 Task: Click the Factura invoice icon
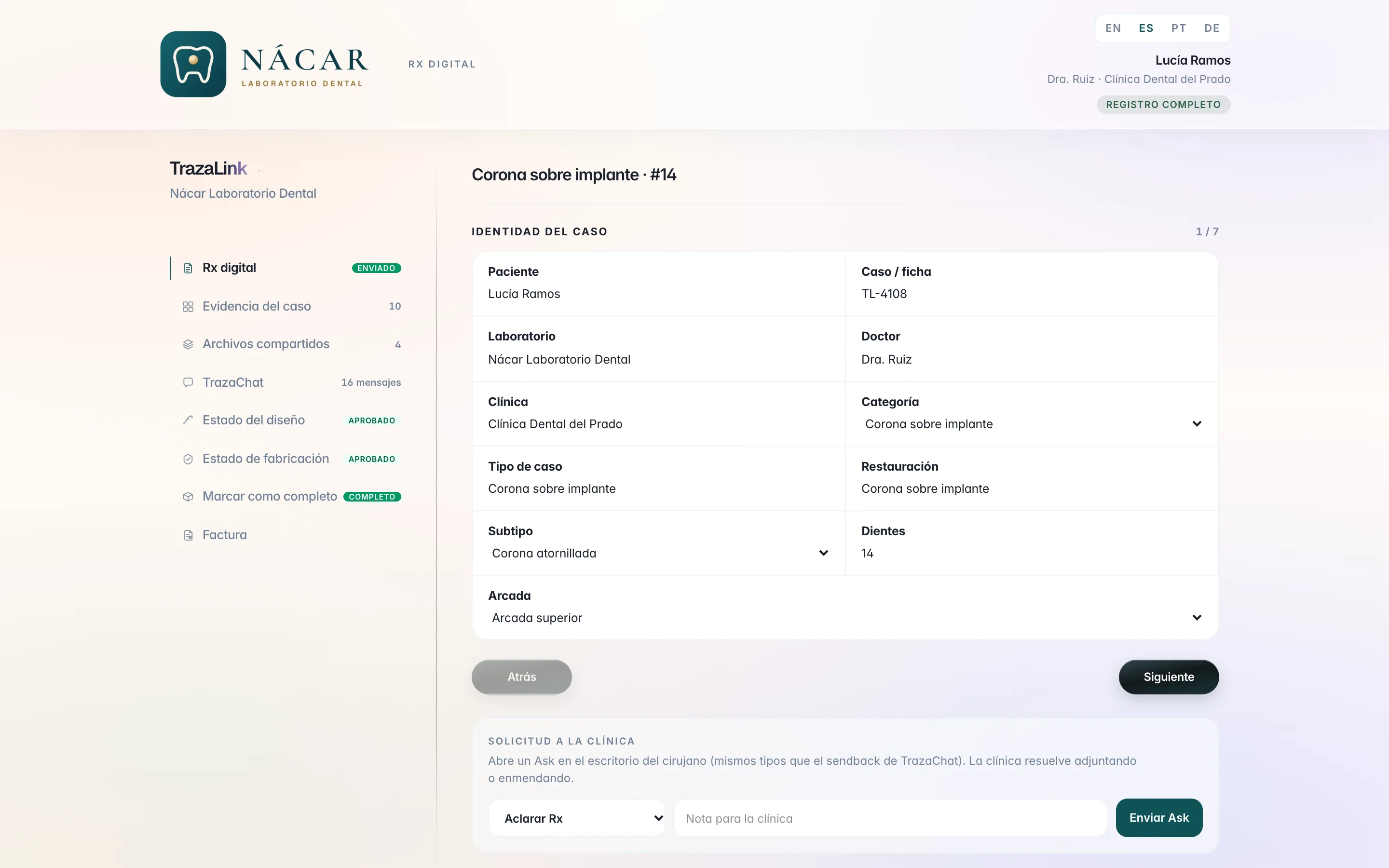188,535
